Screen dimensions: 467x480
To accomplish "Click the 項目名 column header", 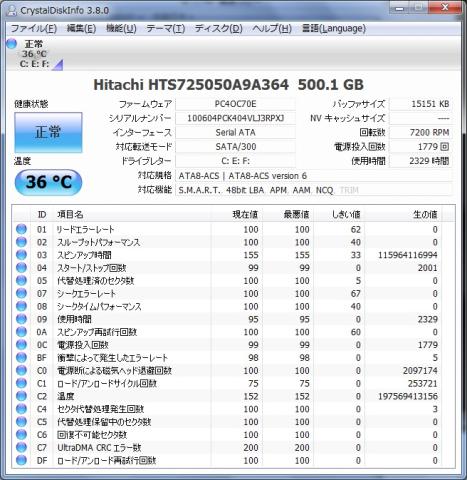I will pos(132,214).
